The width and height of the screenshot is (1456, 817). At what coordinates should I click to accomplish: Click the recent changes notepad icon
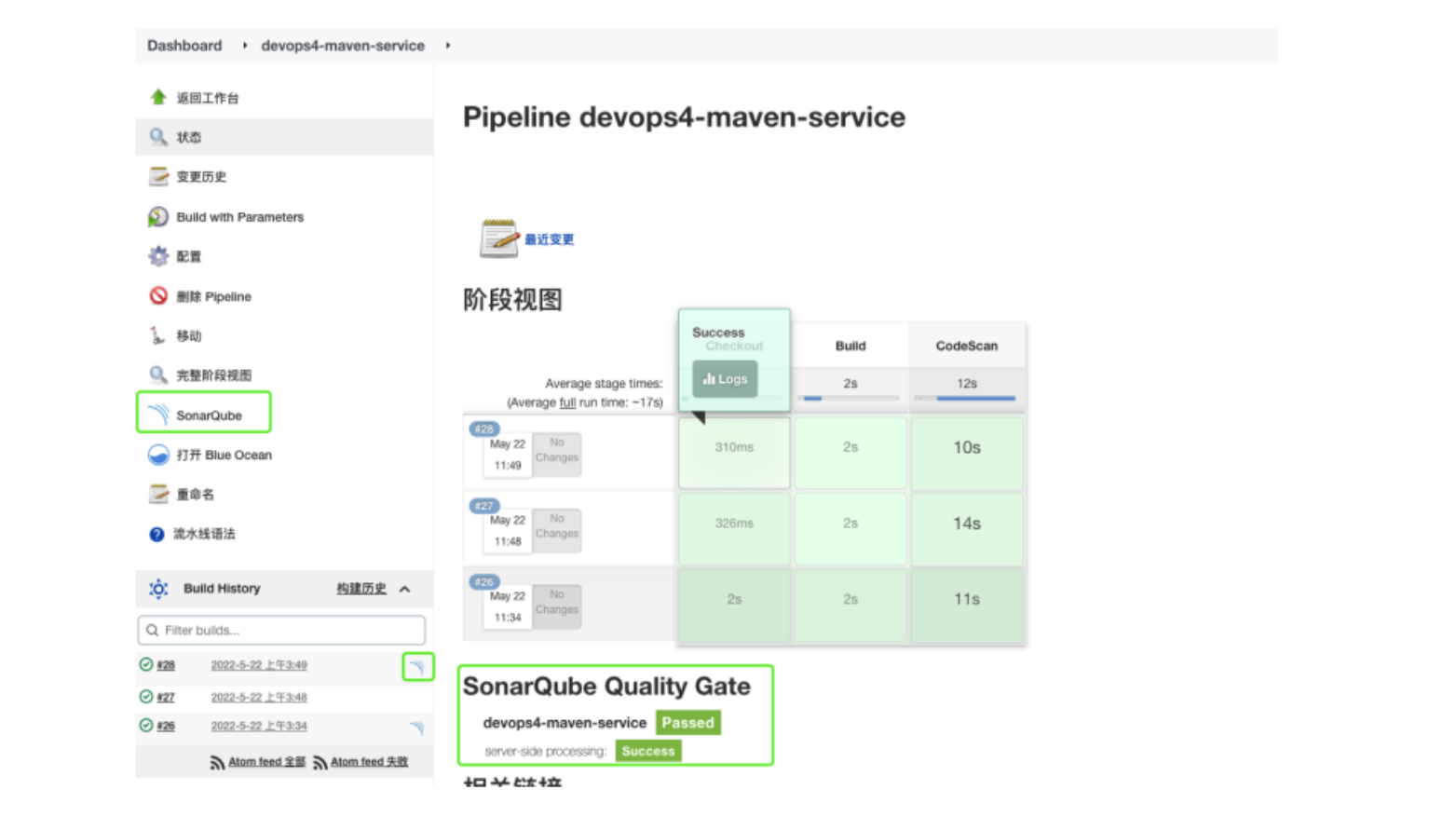[x=499, y=238]
